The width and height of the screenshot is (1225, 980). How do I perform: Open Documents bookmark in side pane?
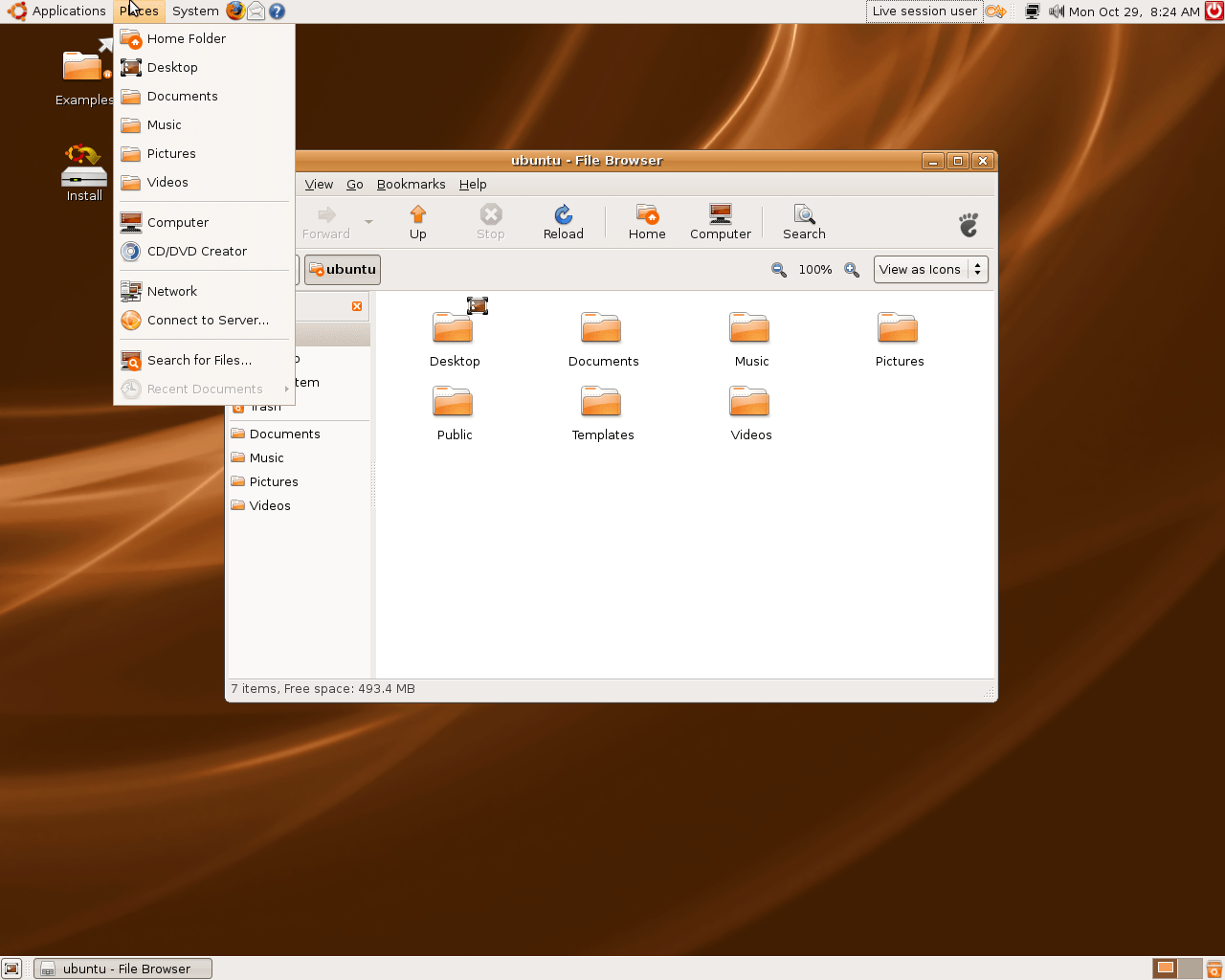[299, 434]
